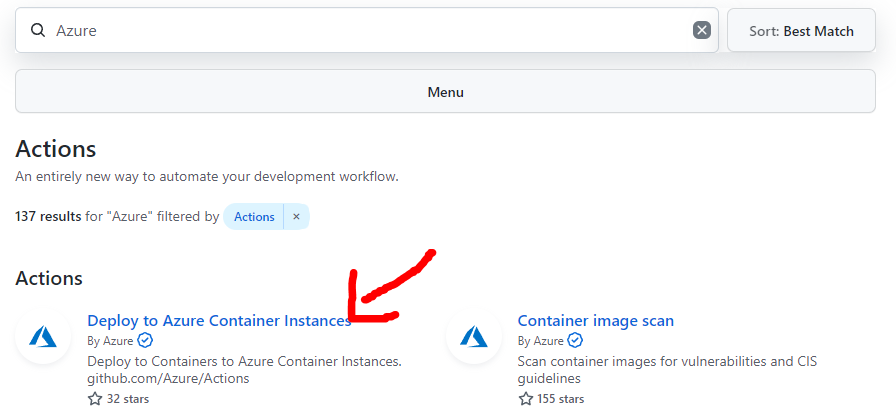Image resolution: width=896 pixels, height=419 pixels.
Task: Click "By Azure" under Container image scan
Action: [540, 341]
